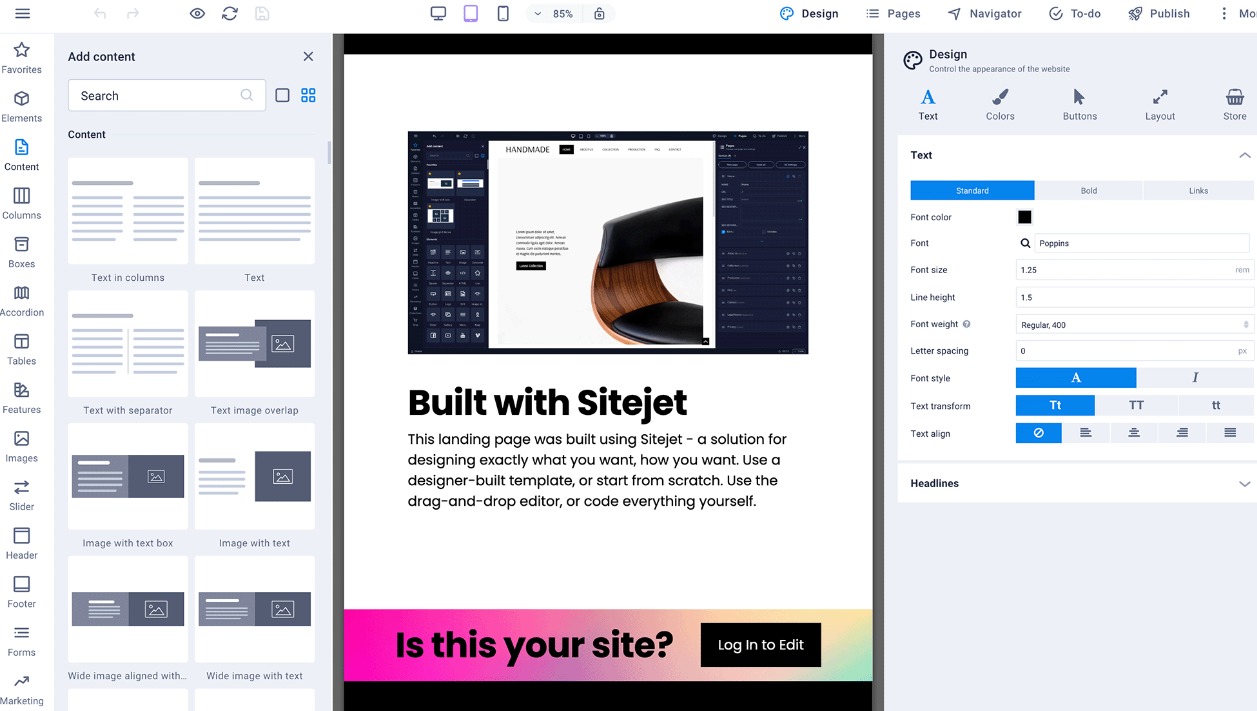Open Slider in the sidebar
The height and width of the screenshot is (711, 1257).
click(22, 495)
